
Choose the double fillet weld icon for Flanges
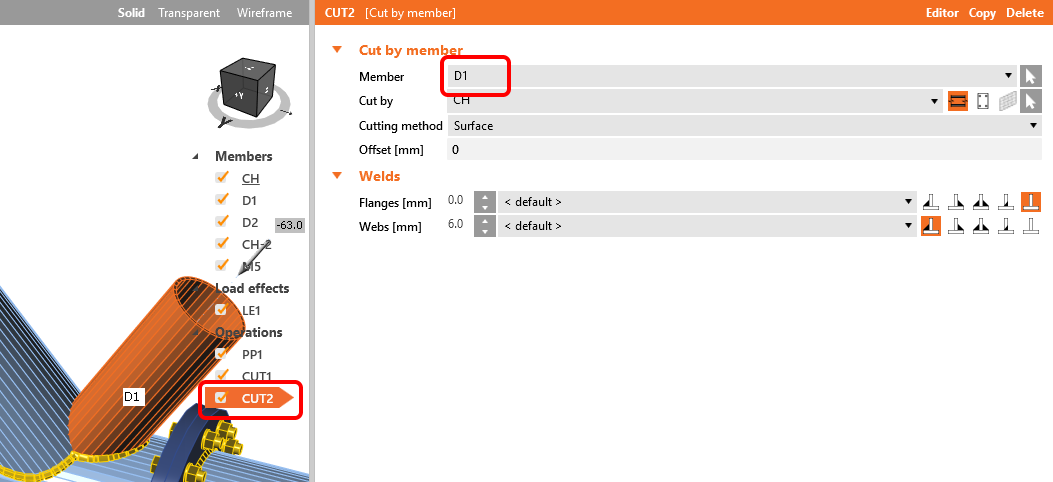980,201
